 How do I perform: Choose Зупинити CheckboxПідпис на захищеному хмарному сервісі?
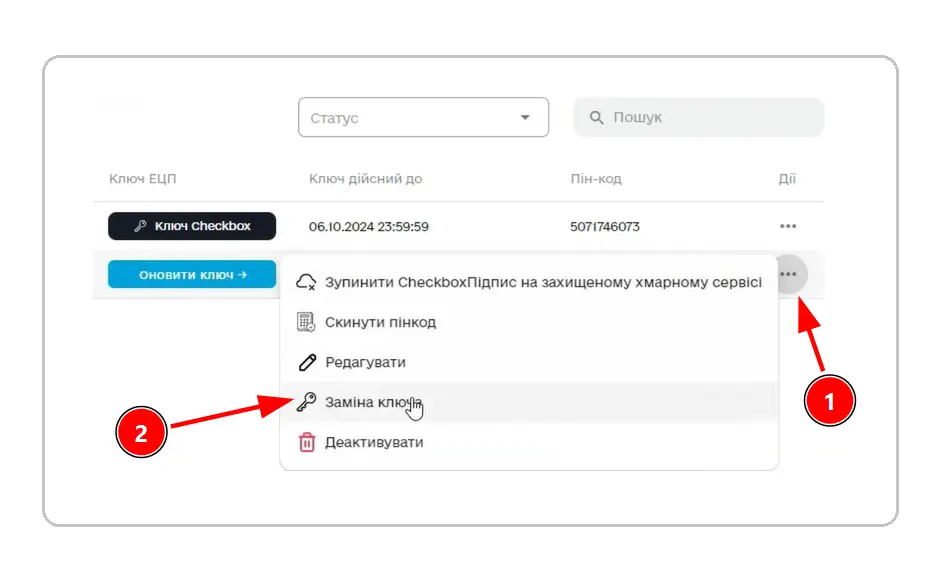tap(543, 282)
